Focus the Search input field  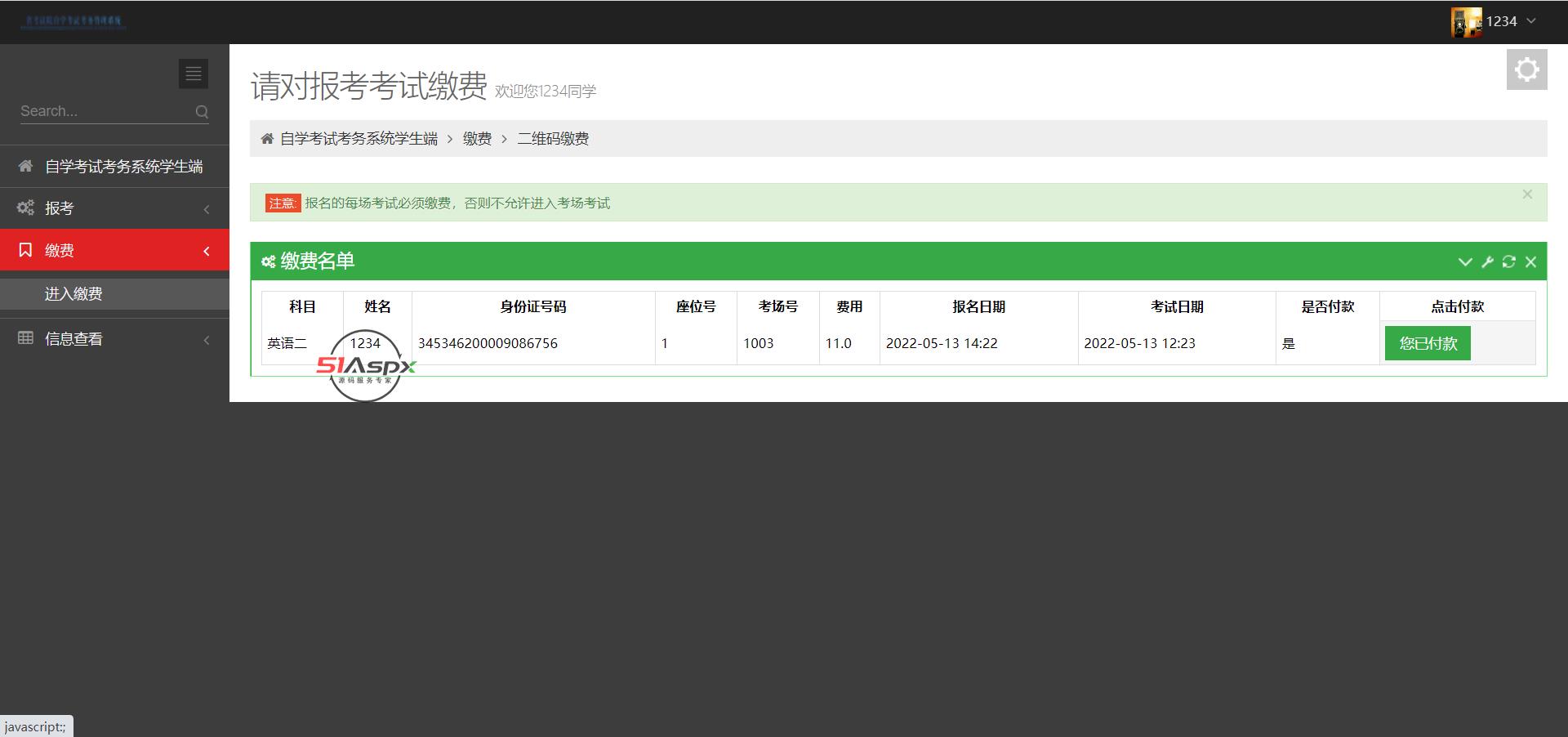point(105,111)
